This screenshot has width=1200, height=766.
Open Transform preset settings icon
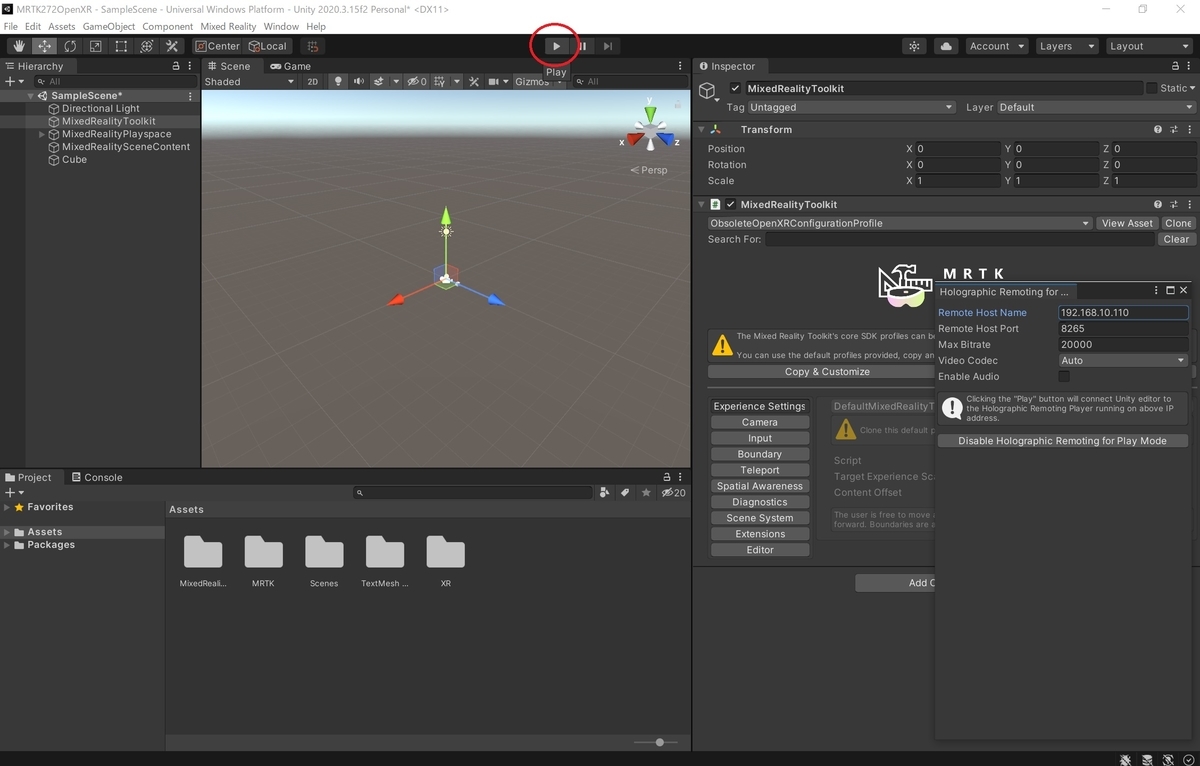click(1173, 129)
